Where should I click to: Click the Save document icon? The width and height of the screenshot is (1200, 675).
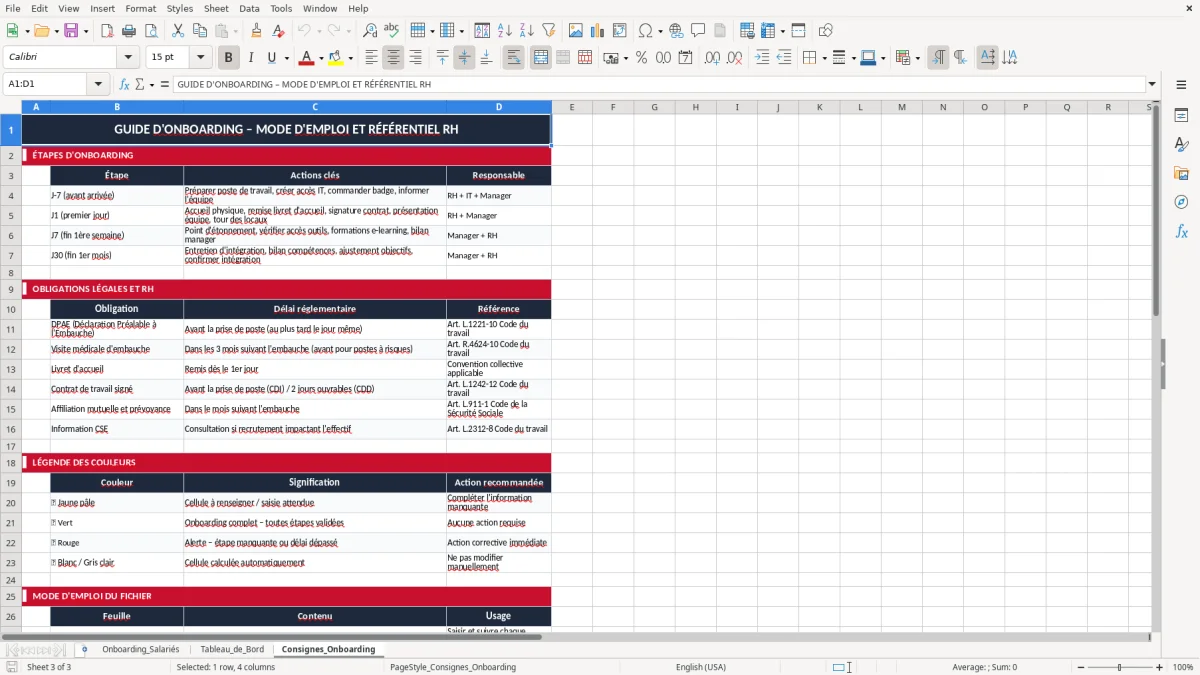tap(71, 31)
